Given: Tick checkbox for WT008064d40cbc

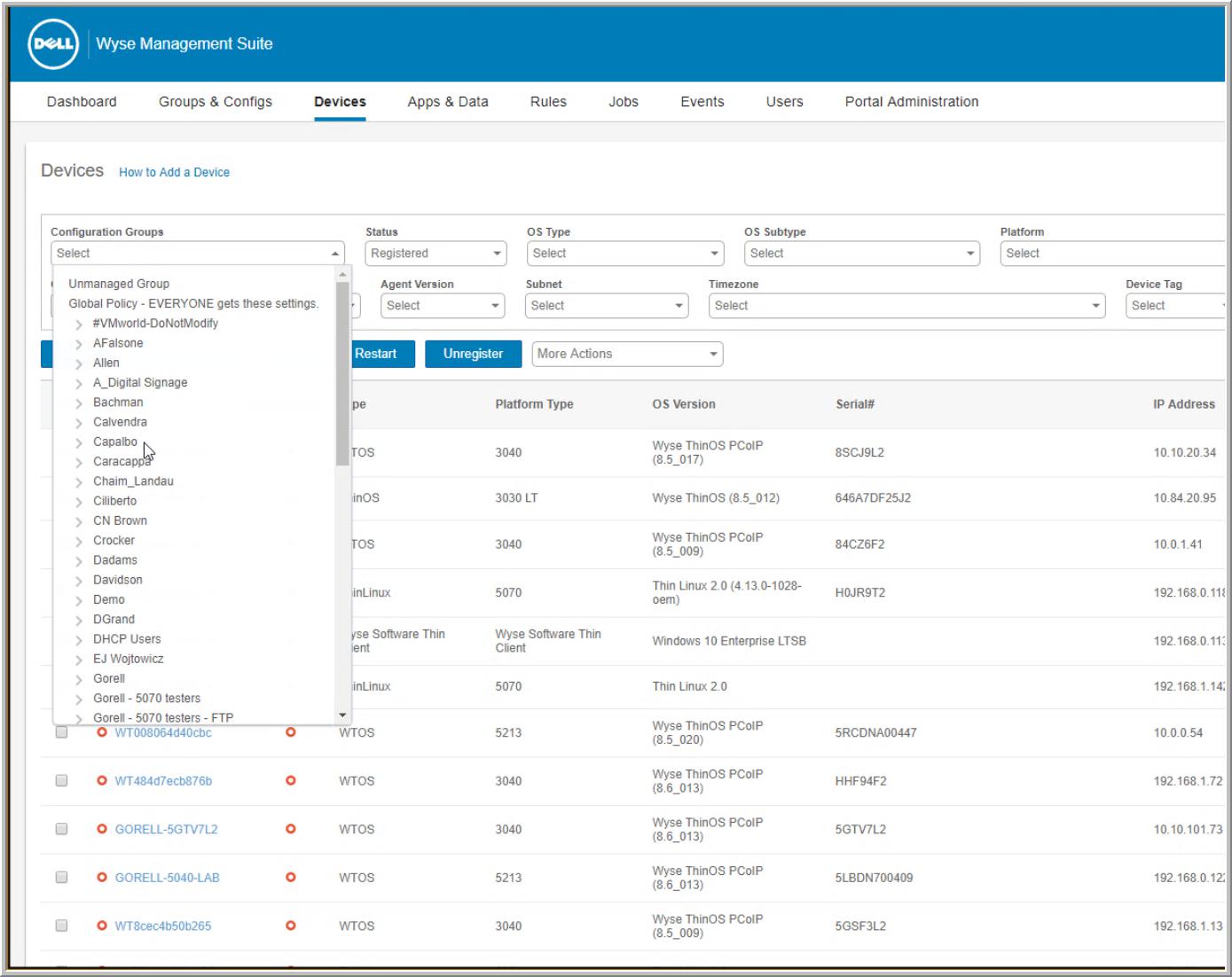Looking at the screenshot, I should [61, 732].
